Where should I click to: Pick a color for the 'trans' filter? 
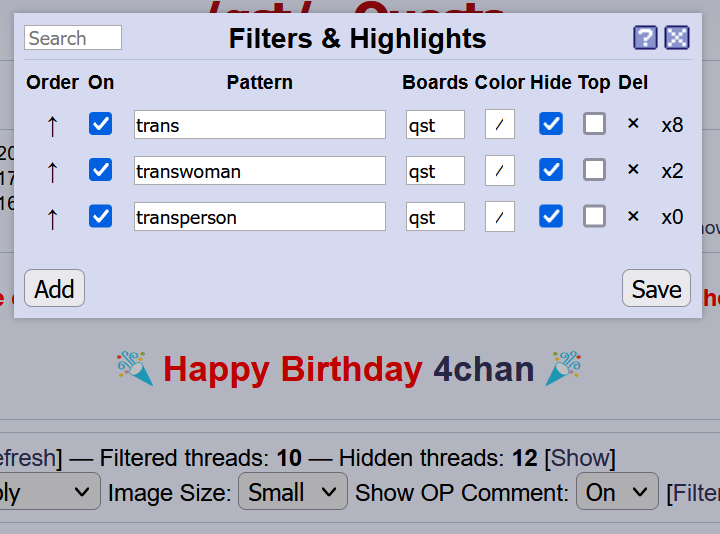click(x=500, y=124)
